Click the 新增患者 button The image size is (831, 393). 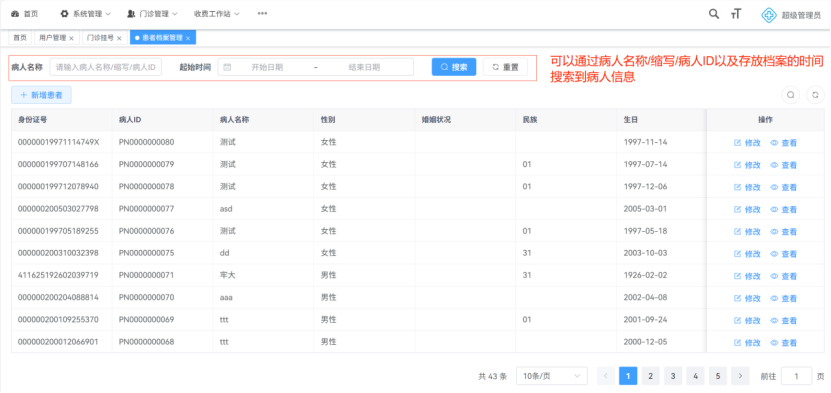pyautogui.click(x=41, y=95)
